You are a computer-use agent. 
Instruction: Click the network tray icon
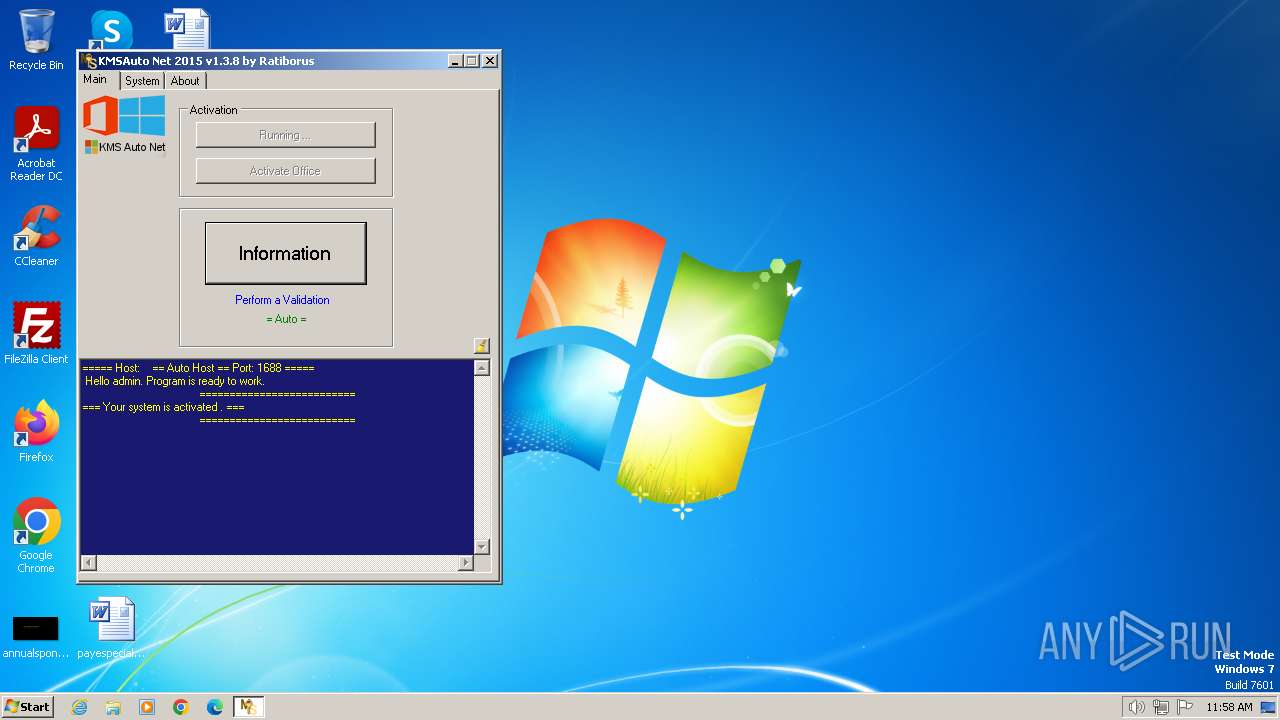coord(1161,707)
